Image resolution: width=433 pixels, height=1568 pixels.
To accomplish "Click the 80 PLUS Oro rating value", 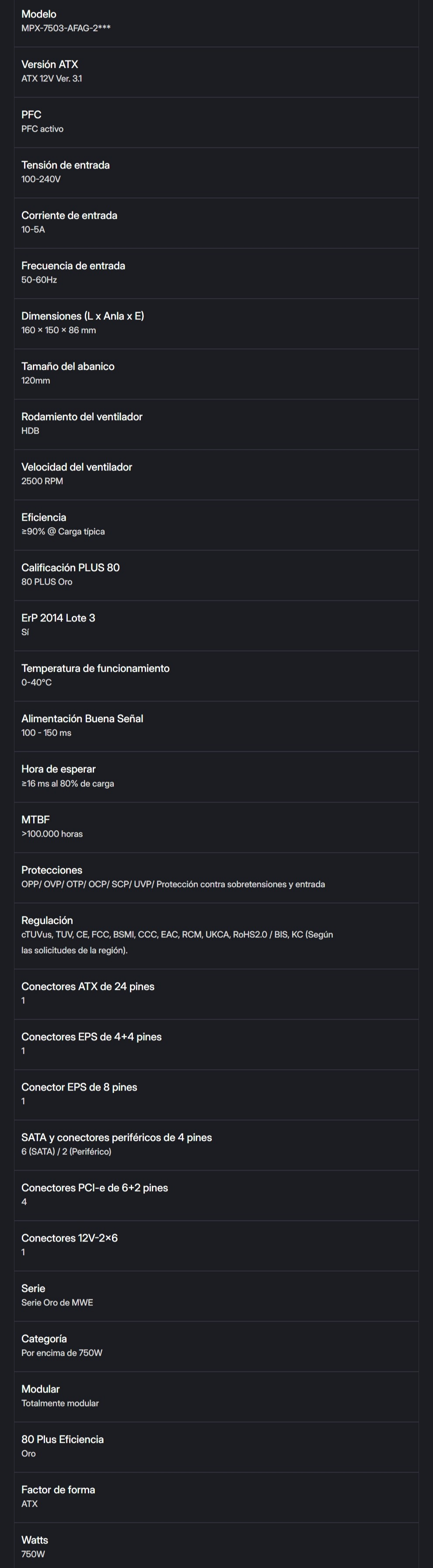I will pyautogui.click(x=47, y=582).
